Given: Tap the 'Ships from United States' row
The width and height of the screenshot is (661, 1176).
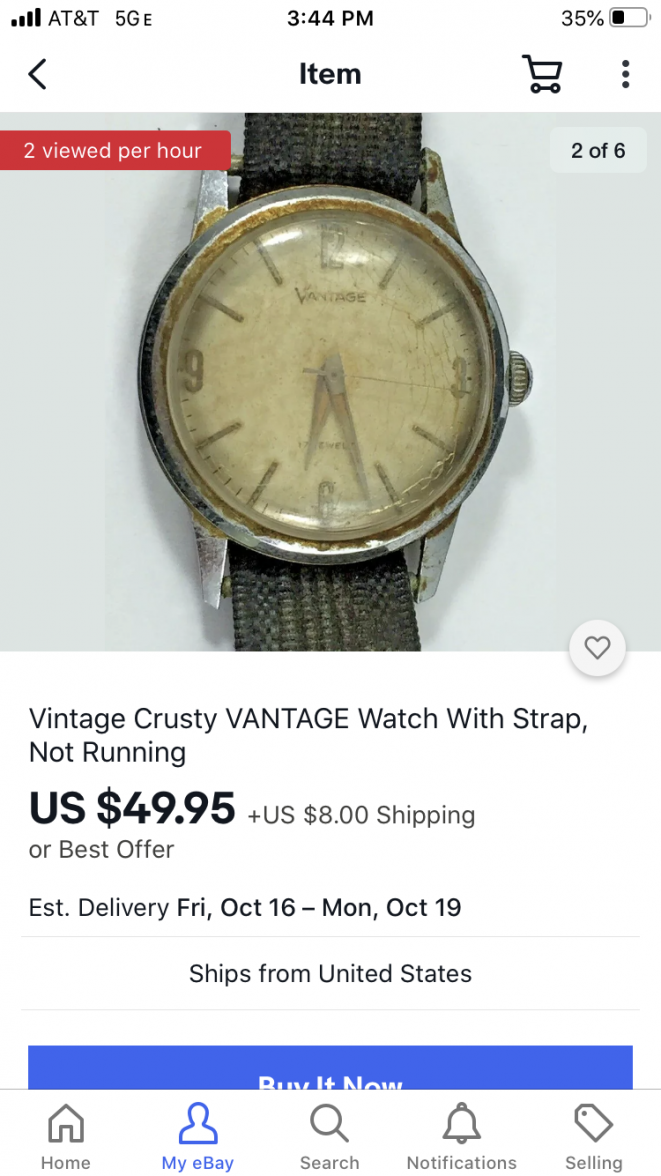Looking at the screenshot, I should 330,974.
